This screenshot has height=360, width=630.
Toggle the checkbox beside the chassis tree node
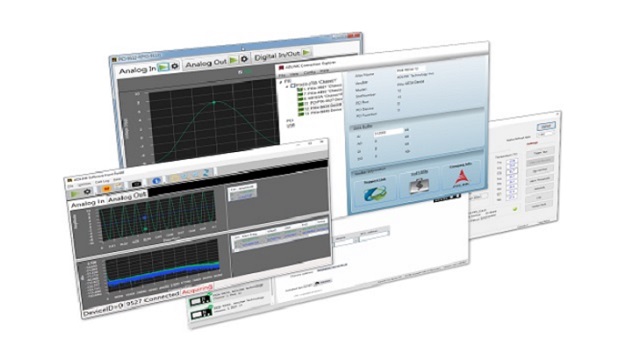point(293,86)
